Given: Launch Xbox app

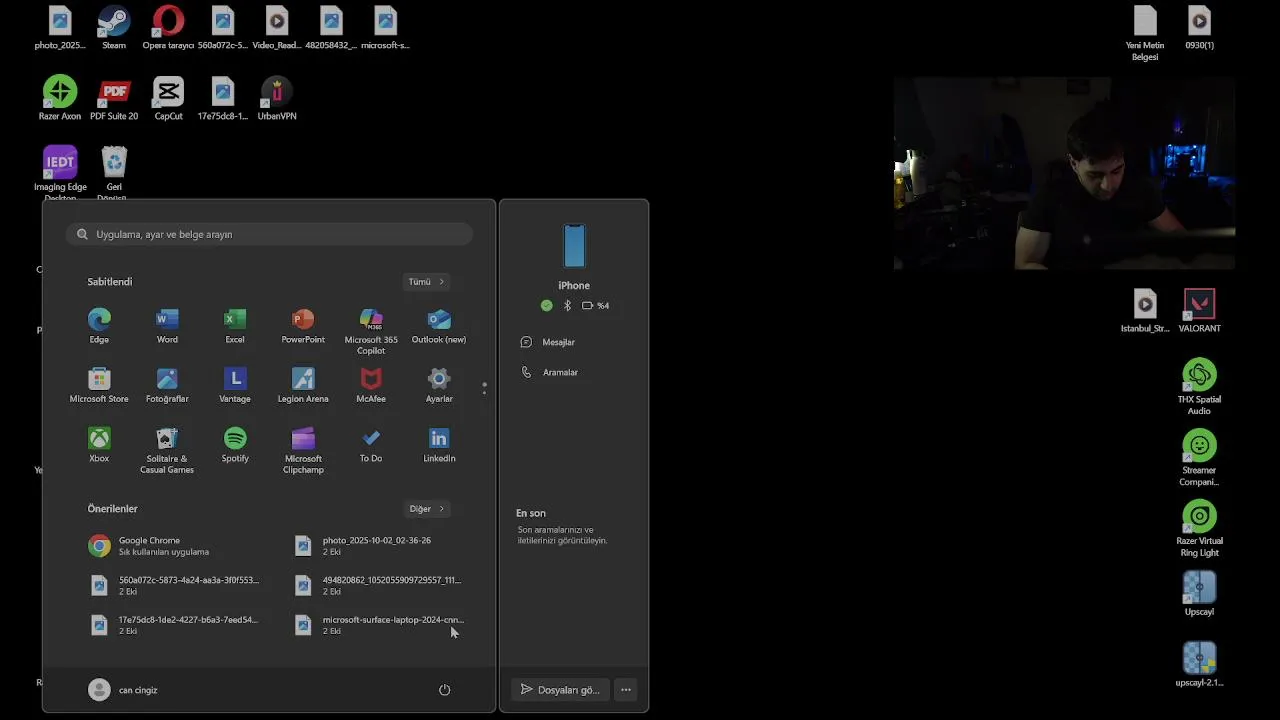Looking at the screenshot, I should [x=99, y=446].
